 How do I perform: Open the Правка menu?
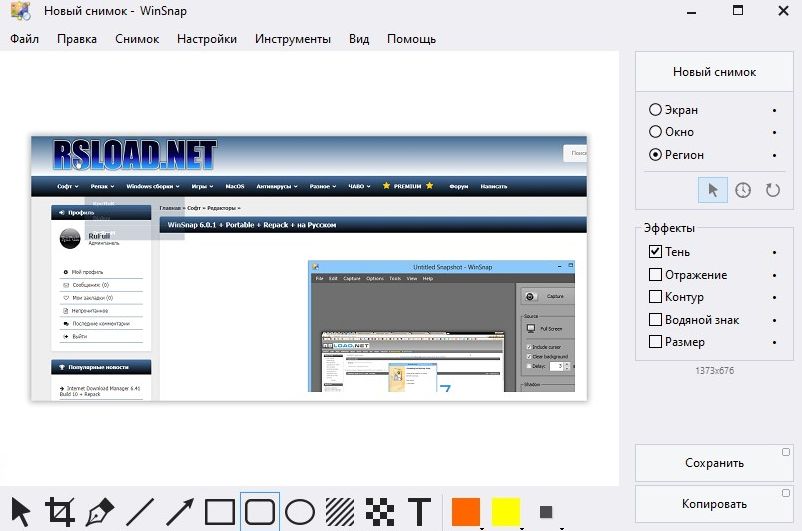tap(77, 39)
